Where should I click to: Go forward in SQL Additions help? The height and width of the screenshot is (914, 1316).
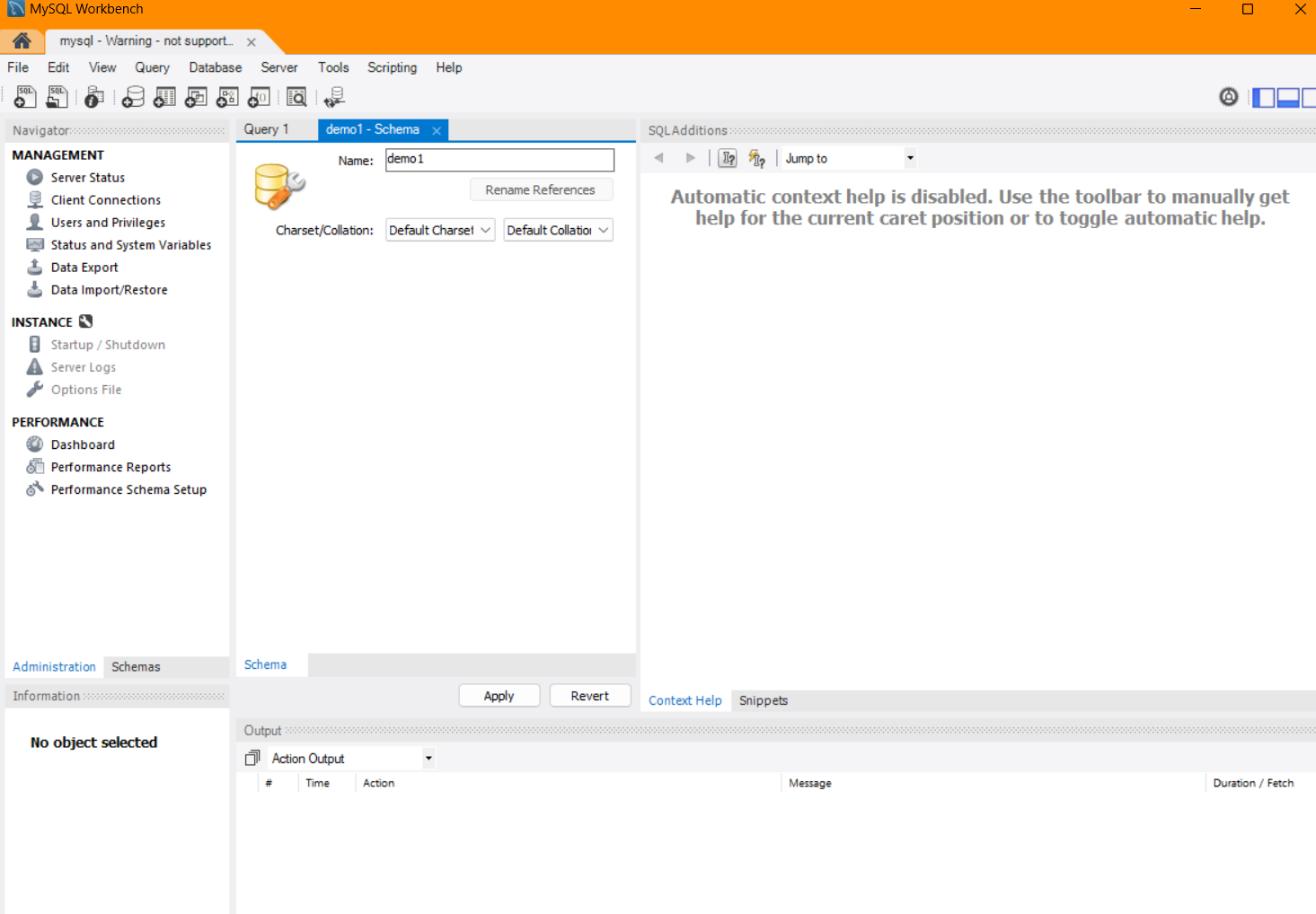pyautogui.click(x=690, y=158)
